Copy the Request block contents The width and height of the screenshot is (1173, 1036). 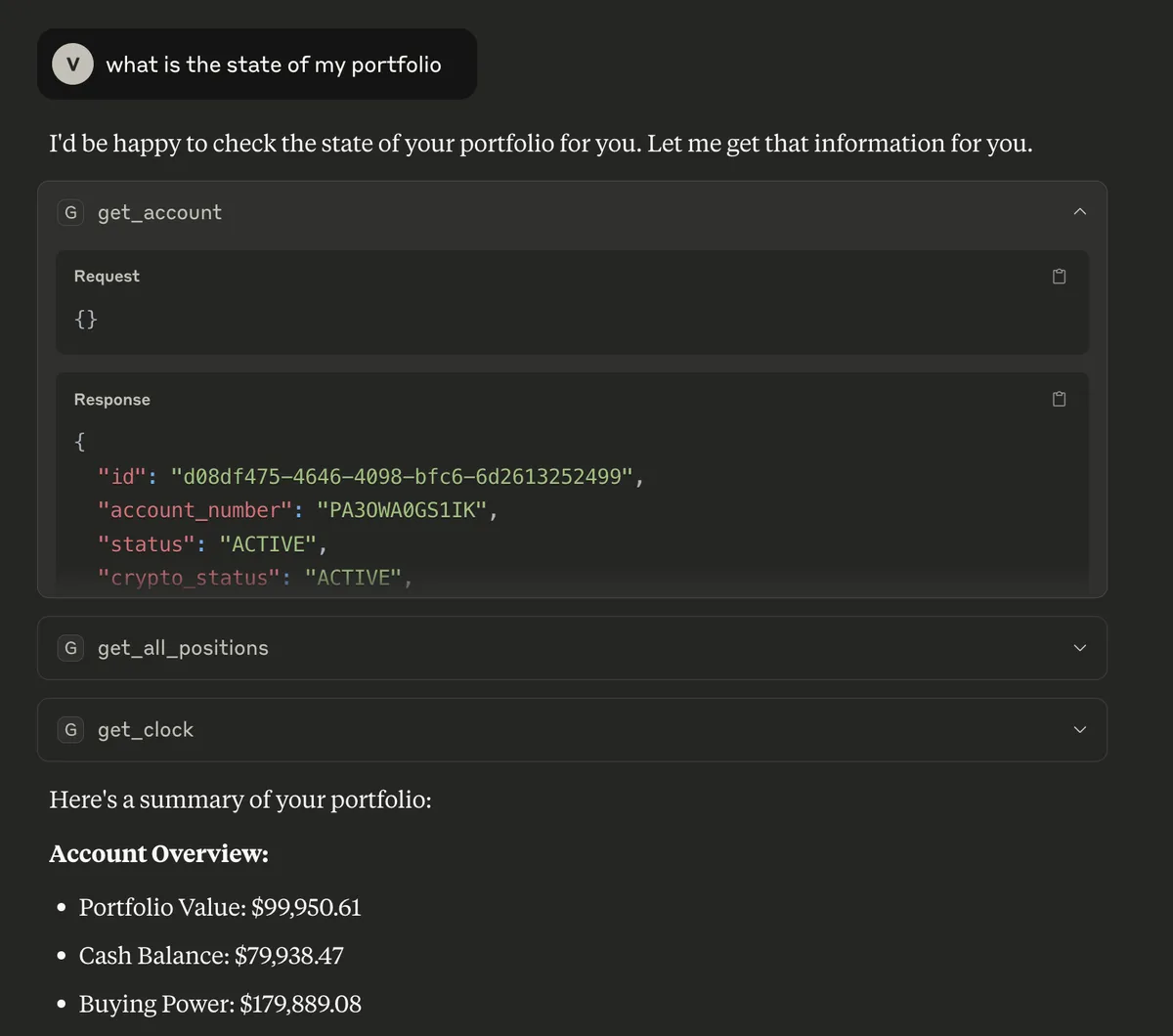[x=1059, y=277]
